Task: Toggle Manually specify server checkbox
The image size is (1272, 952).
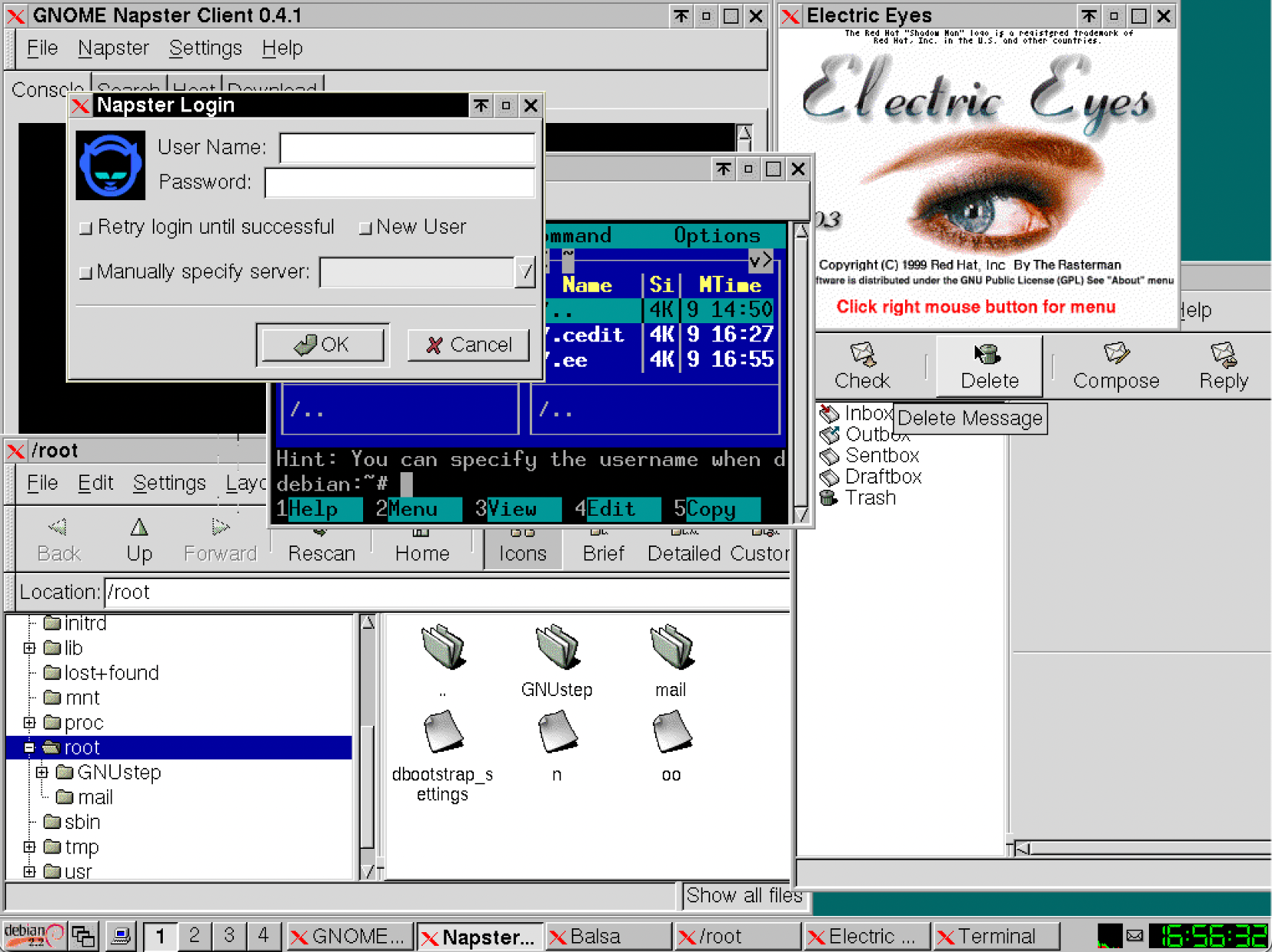Action: [x=86, y=273]
